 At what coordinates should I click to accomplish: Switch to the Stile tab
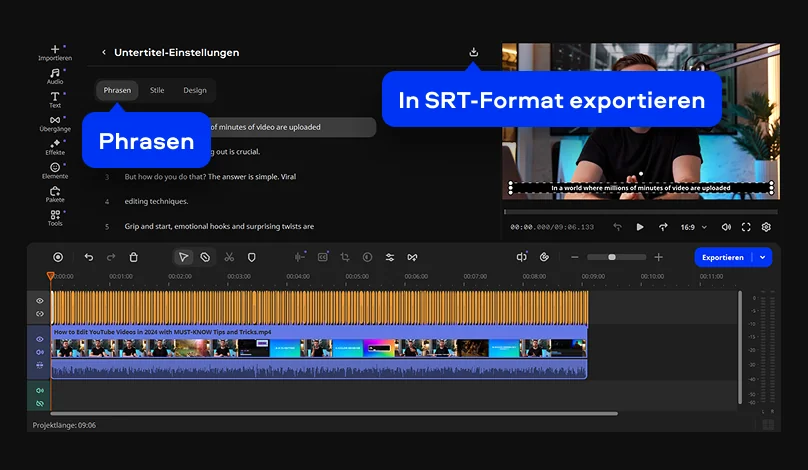click(x=157, y=90)
